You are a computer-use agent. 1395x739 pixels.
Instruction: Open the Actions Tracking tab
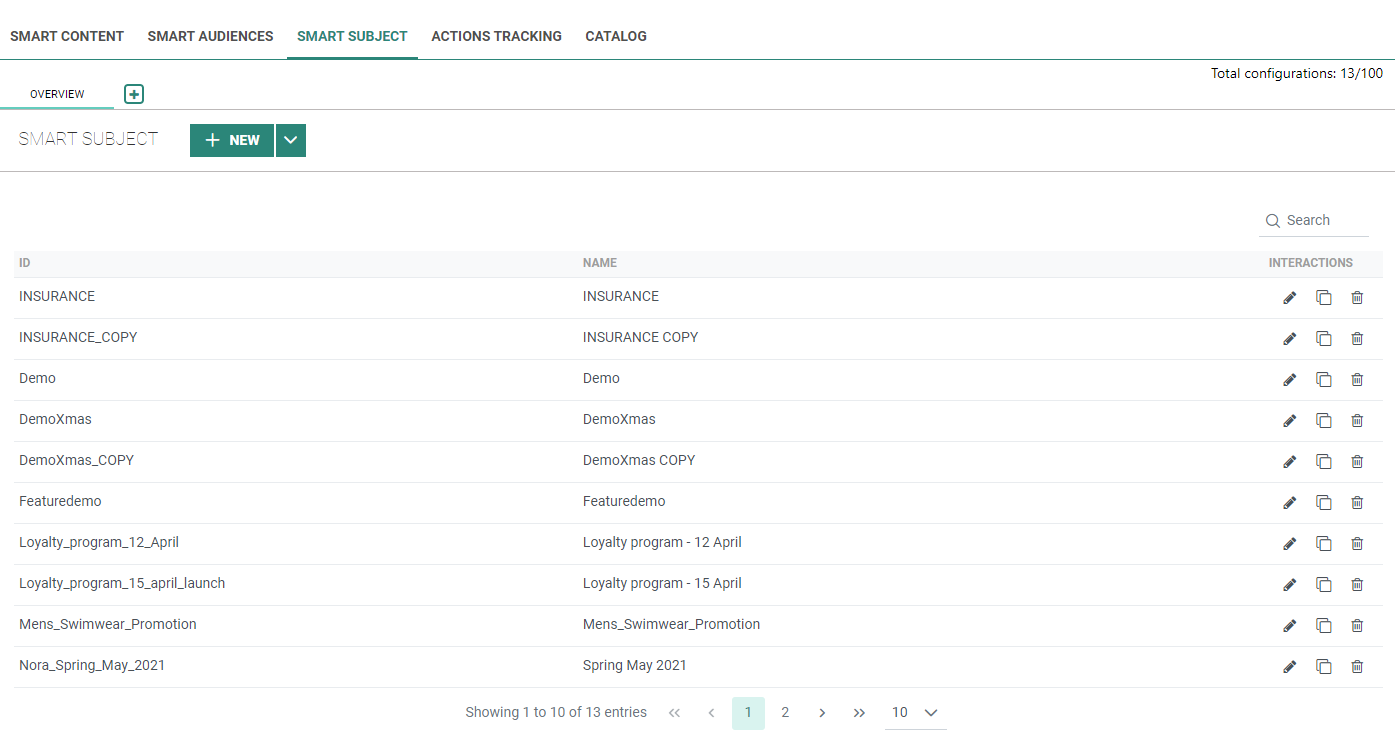[496, 36]
